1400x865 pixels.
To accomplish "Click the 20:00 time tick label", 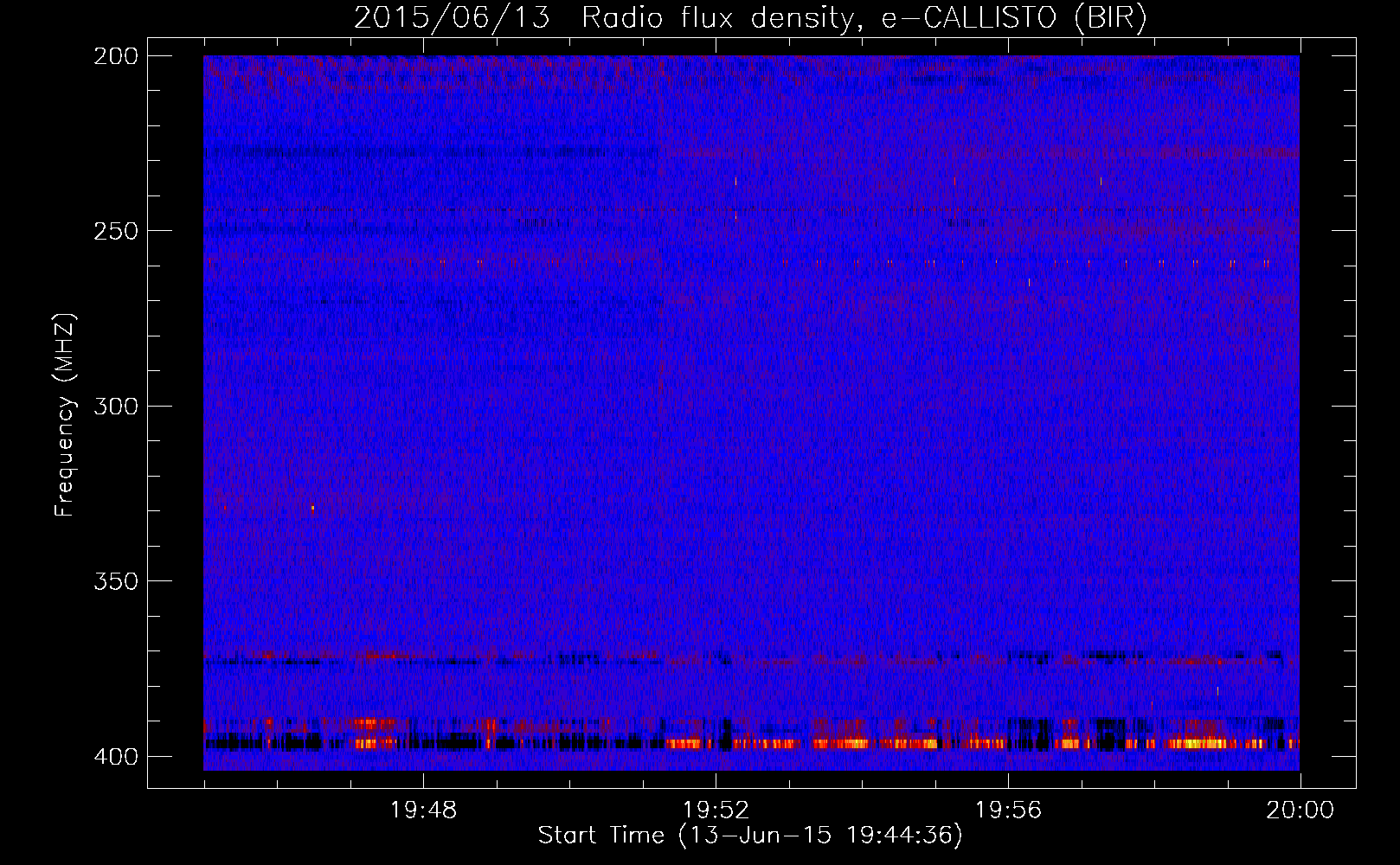I will [x=1300, y=811].
